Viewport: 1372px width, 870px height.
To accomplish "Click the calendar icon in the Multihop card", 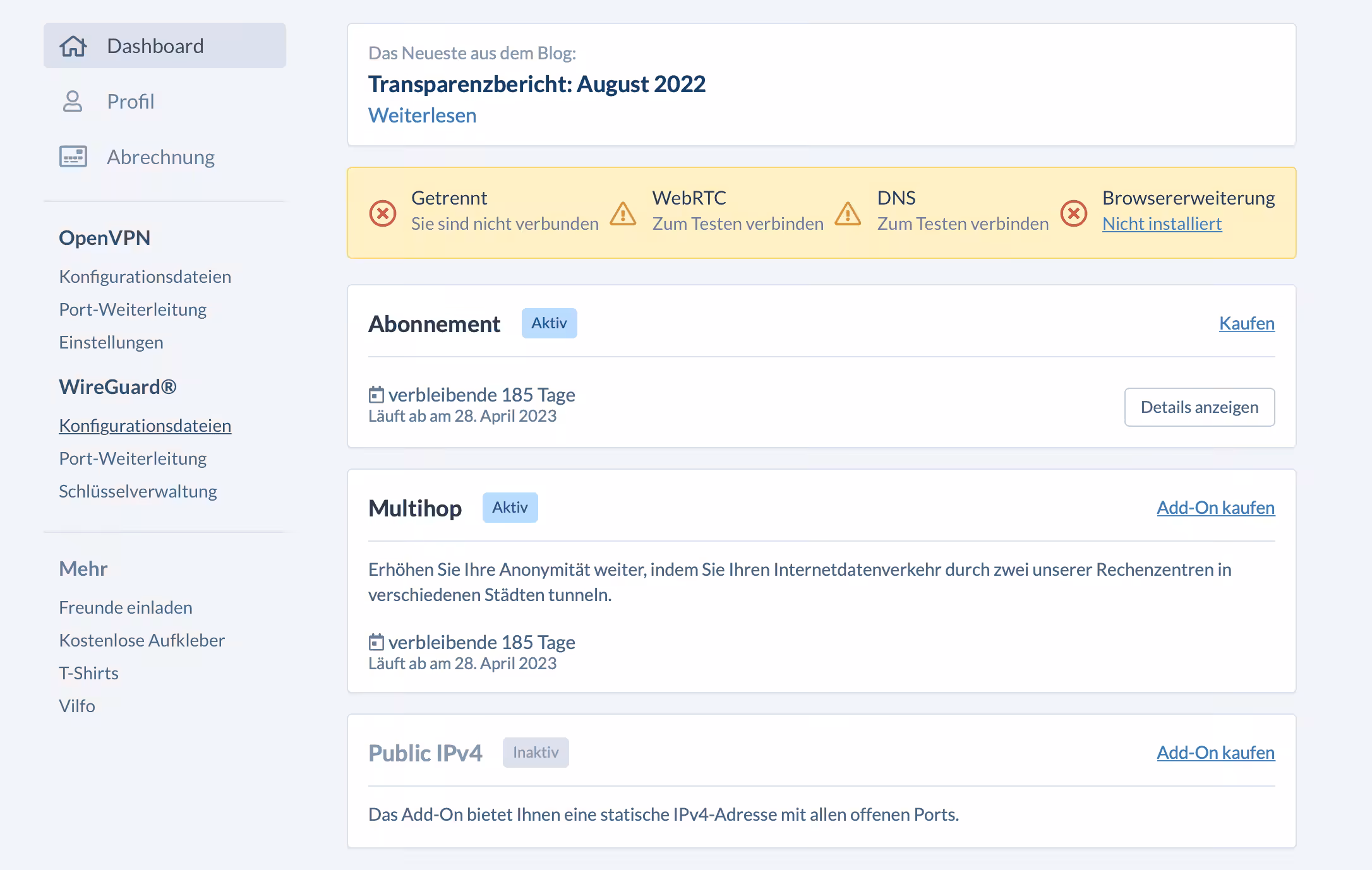I will point(375,641).
